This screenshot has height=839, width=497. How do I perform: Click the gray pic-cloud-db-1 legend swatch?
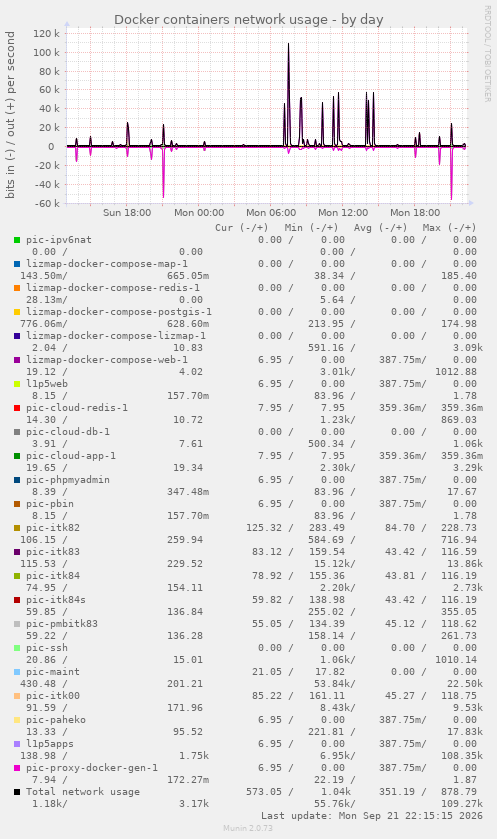coord(17,432)
